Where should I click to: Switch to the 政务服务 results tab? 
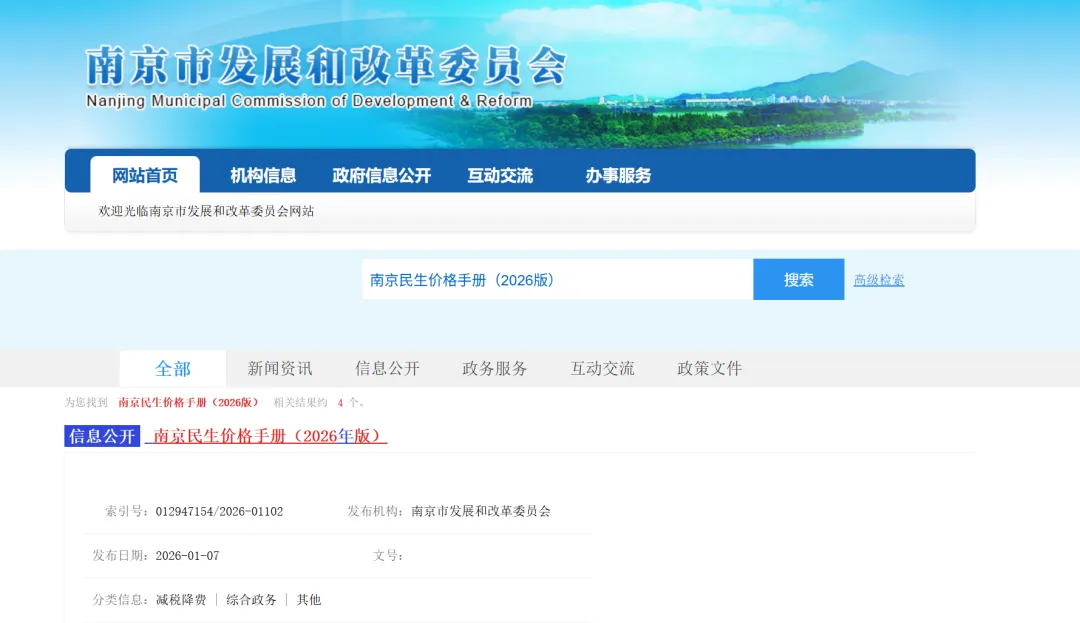495,368
